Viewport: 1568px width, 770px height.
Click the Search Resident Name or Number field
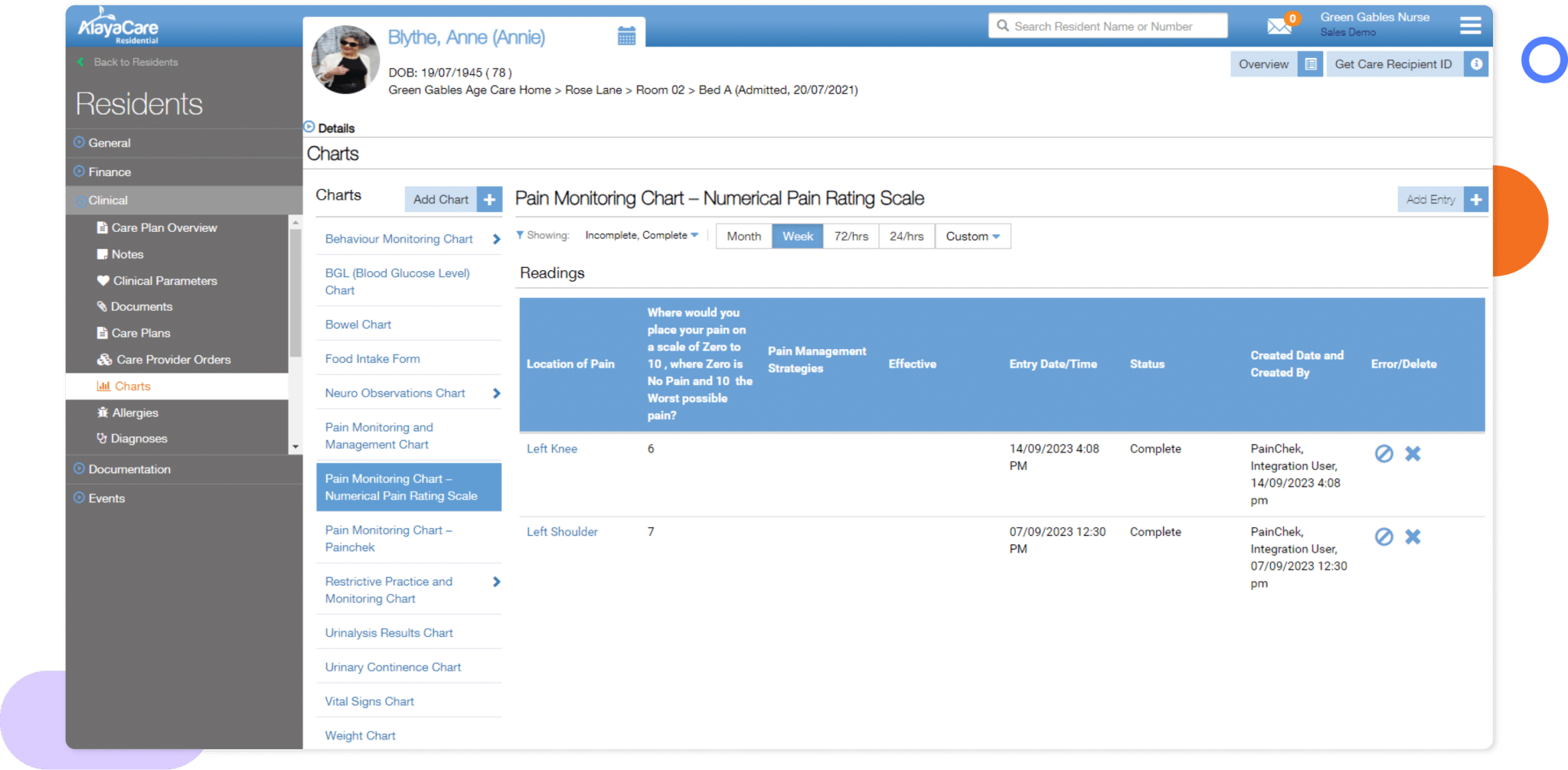(1108, 26)
